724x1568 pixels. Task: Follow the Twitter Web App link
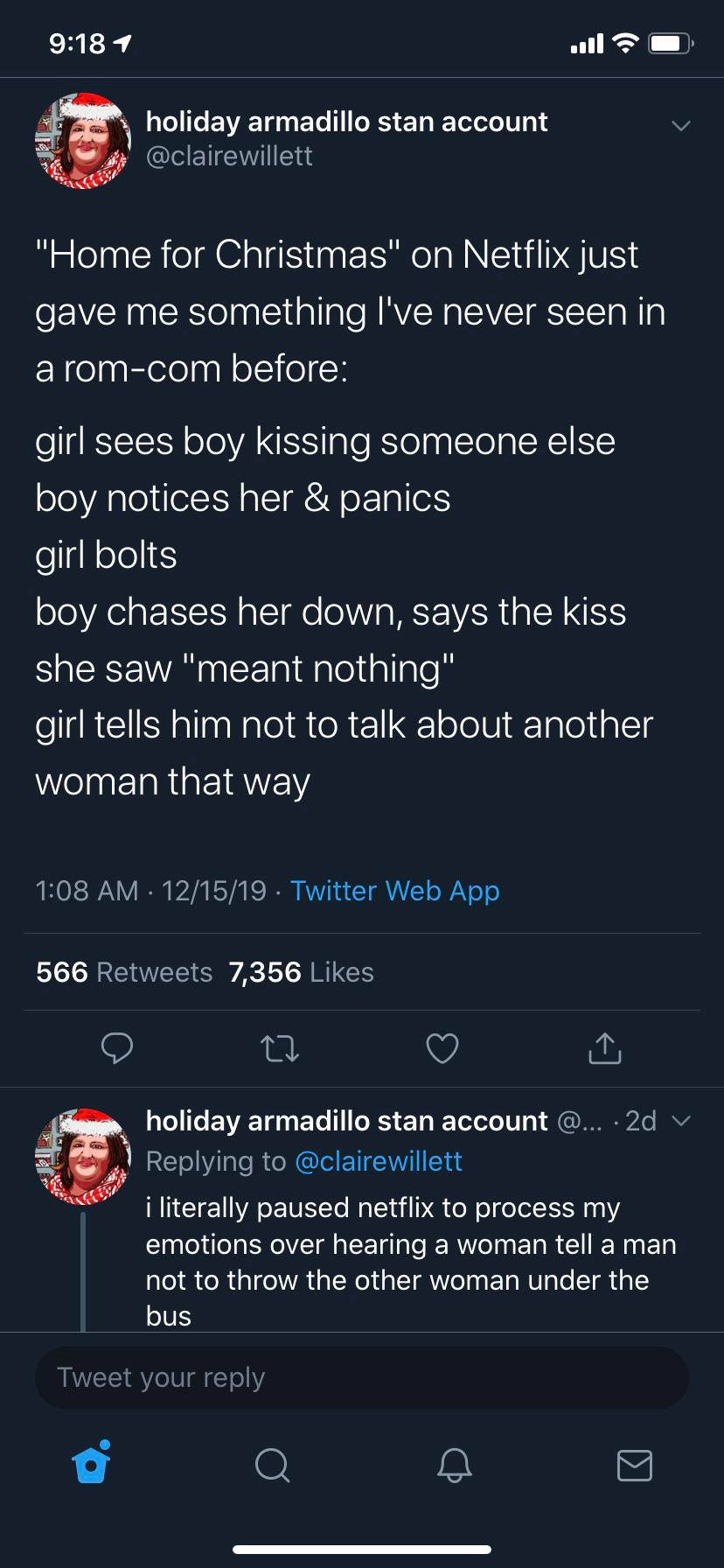click(x=394, y=891)
